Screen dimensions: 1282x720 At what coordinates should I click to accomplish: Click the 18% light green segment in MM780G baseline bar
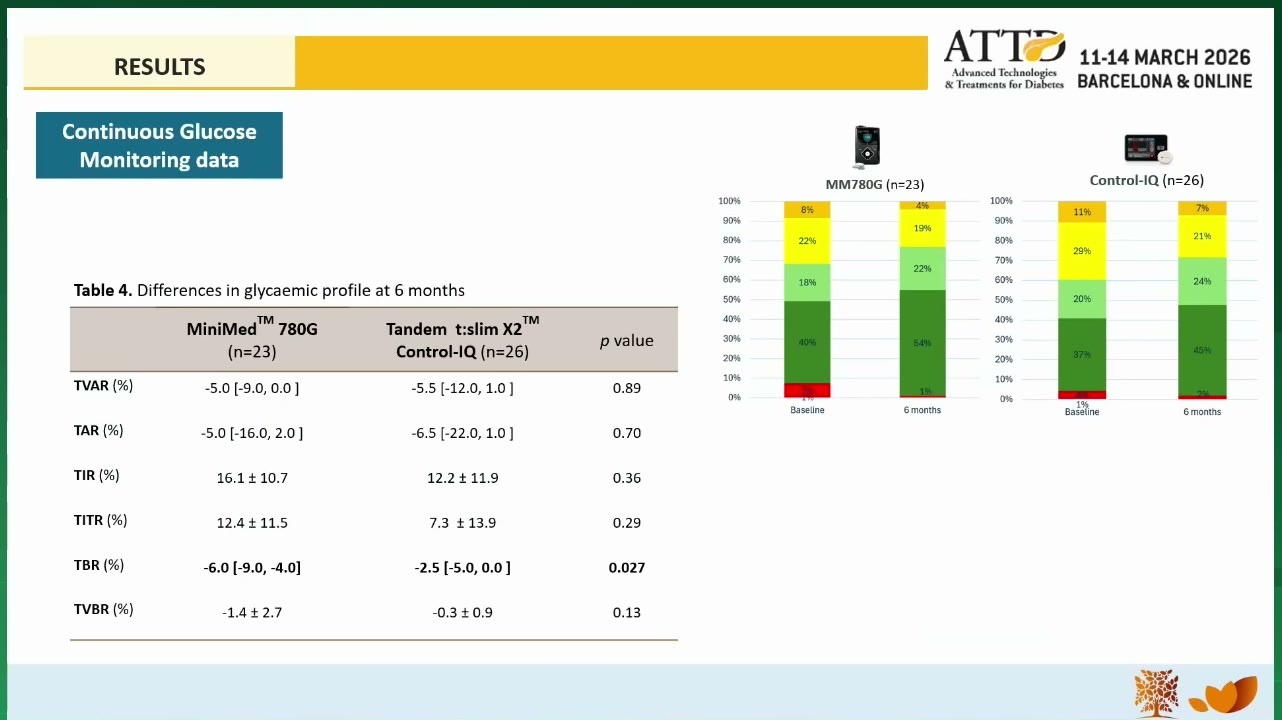[807, 283]
